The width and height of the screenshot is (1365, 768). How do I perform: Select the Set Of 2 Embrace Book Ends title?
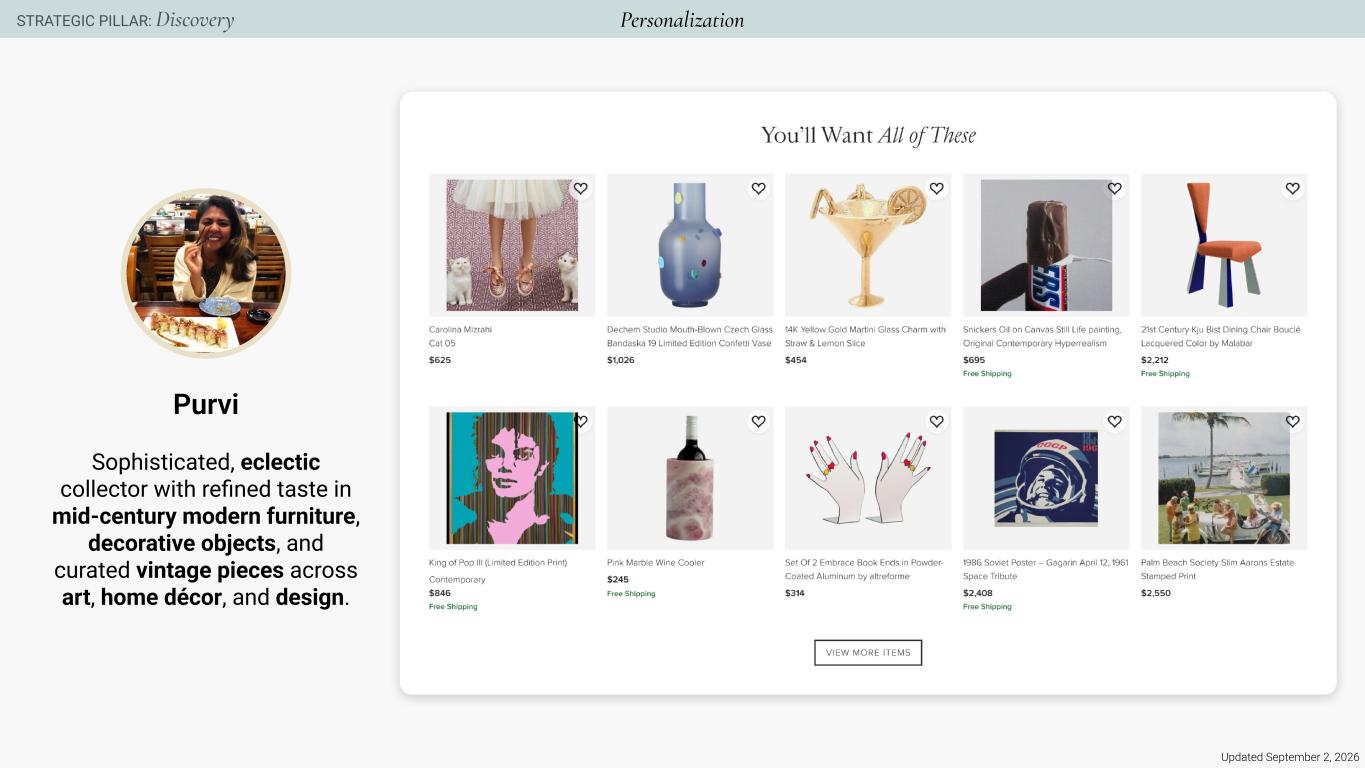coord(864,569)
